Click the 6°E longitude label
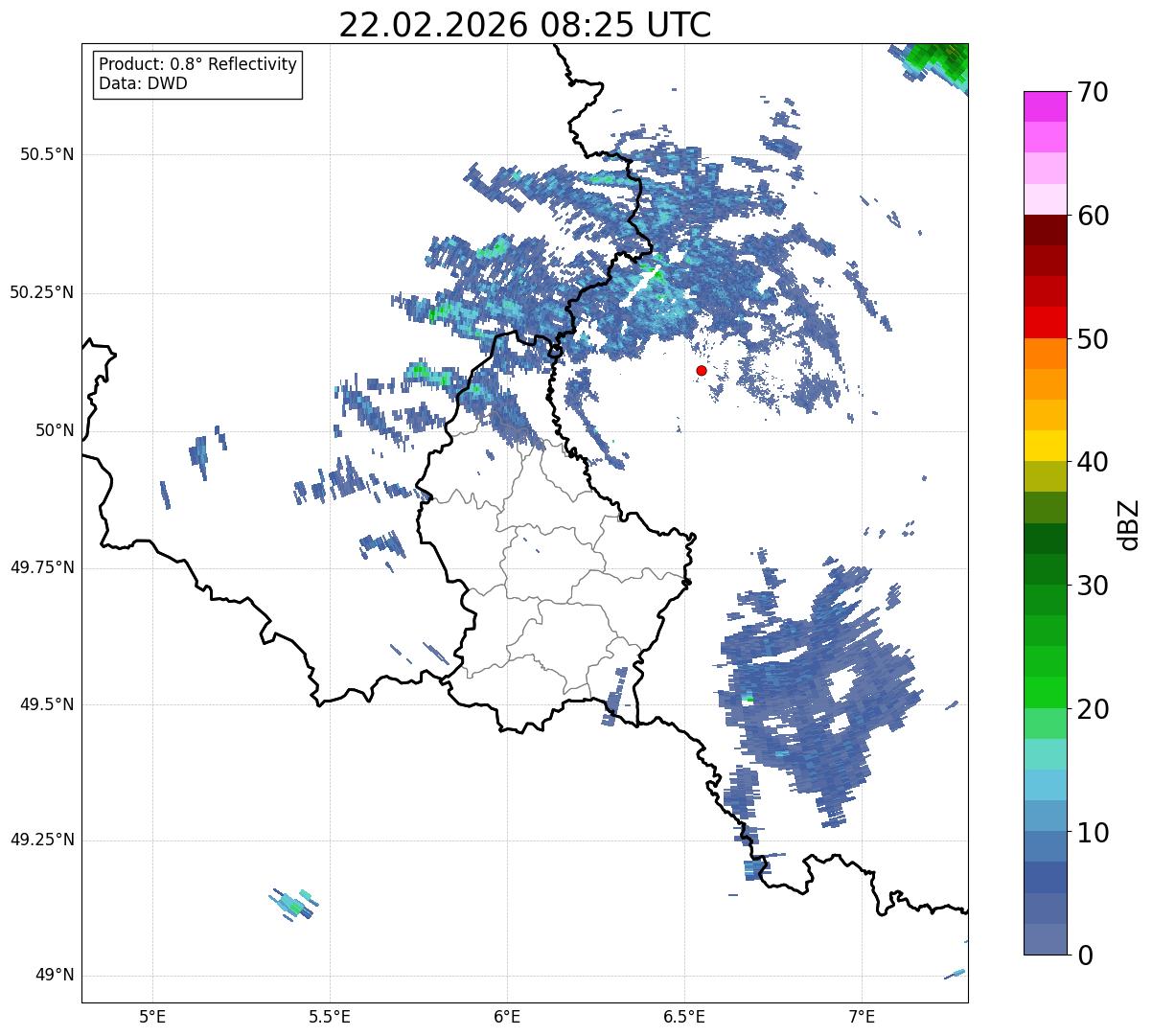The width and height of the screenshot is (1152, 1036). click(507, 1016)
